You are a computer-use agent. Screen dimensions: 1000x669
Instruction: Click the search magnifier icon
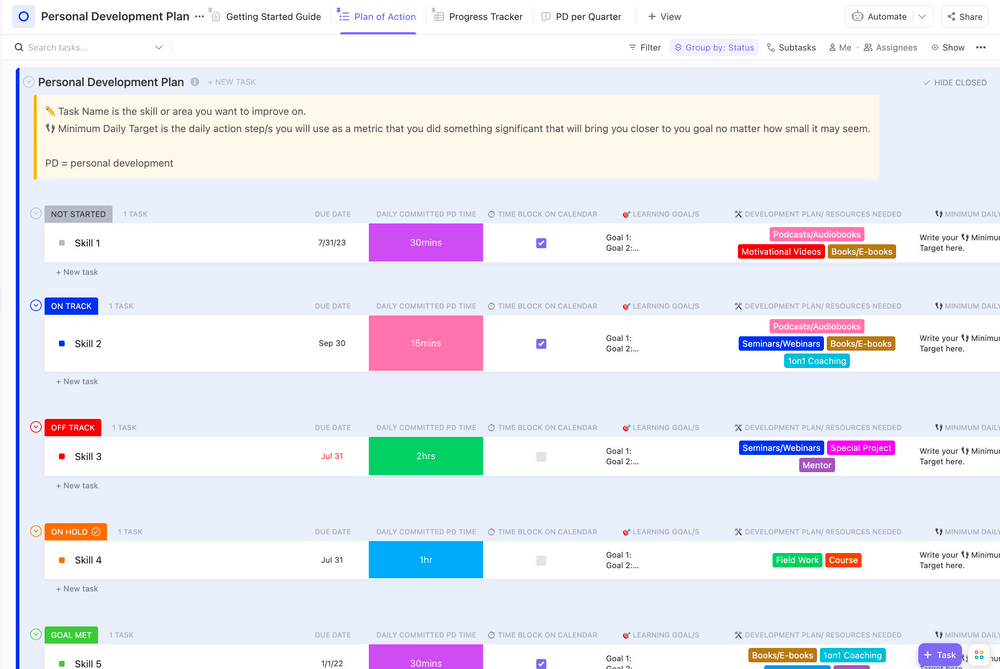19,47
